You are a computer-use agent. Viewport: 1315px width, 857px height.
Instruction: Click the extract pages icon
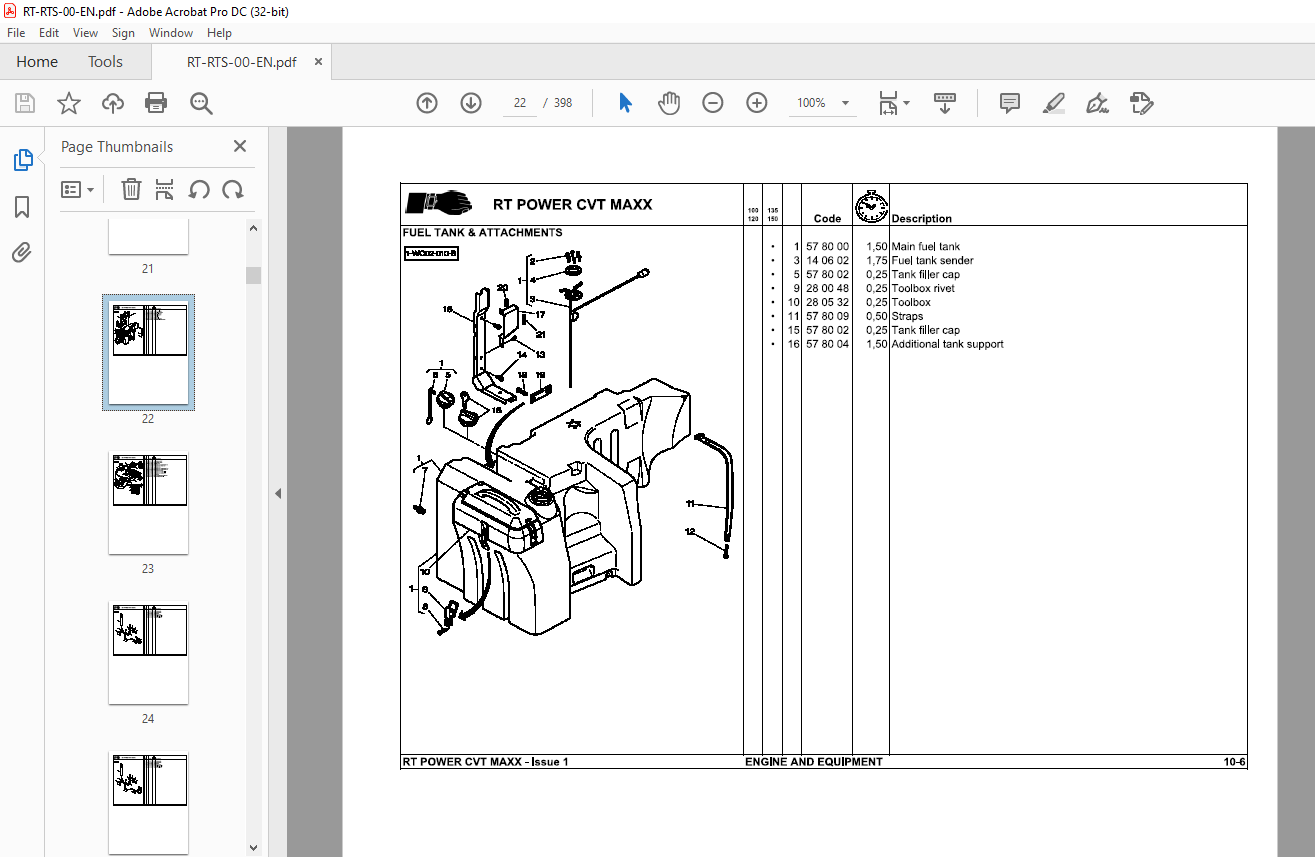[x=165, y=189]
